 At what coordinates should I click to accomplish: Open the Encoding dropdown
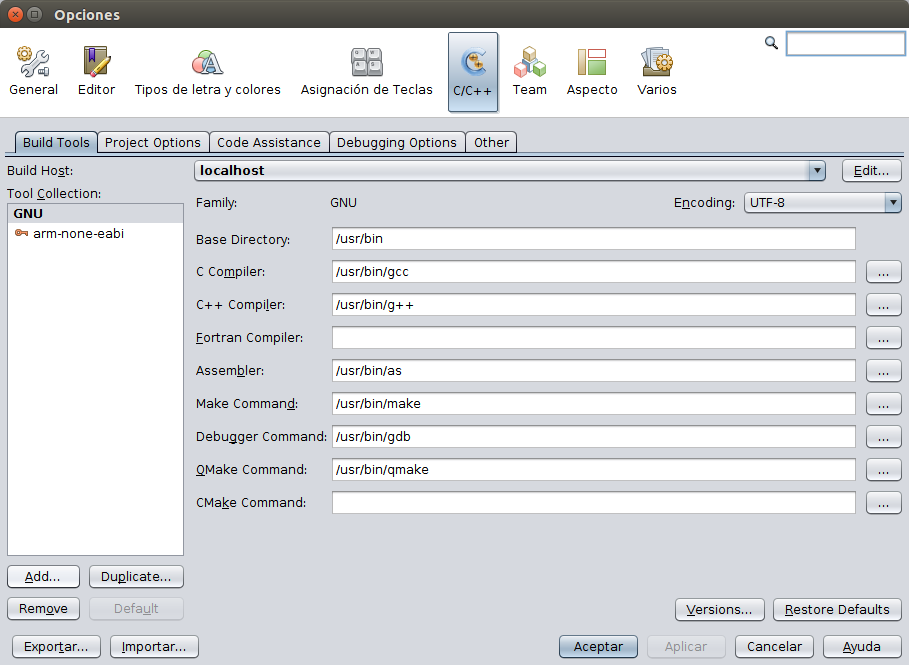pyautogui.click(x=891, y=202)
